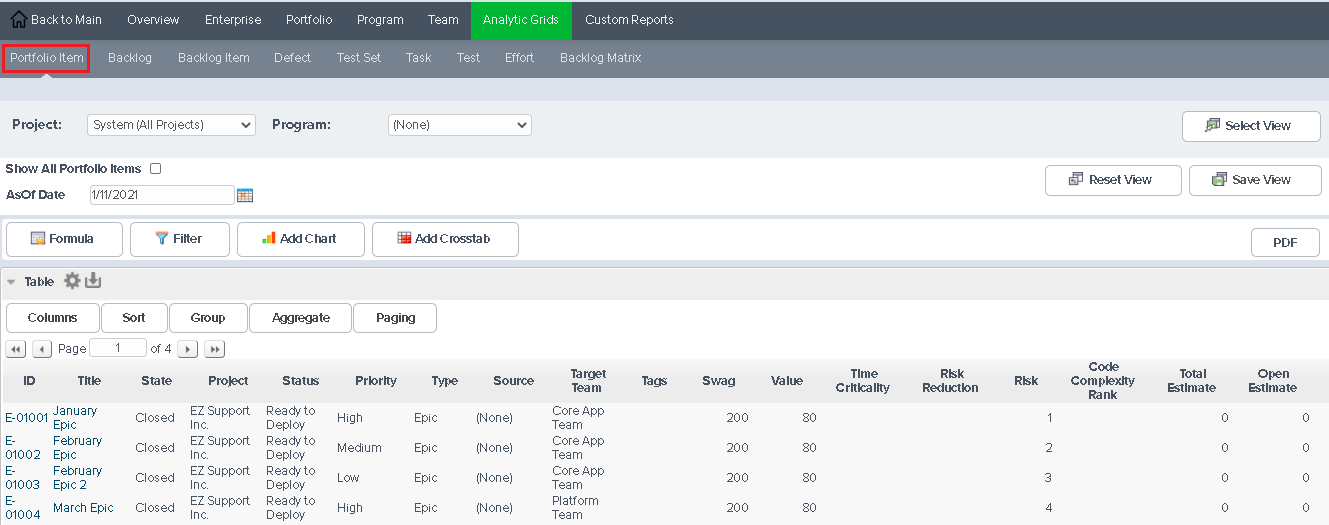Click the Group button

pyautogui.click(x=208, y=318)
